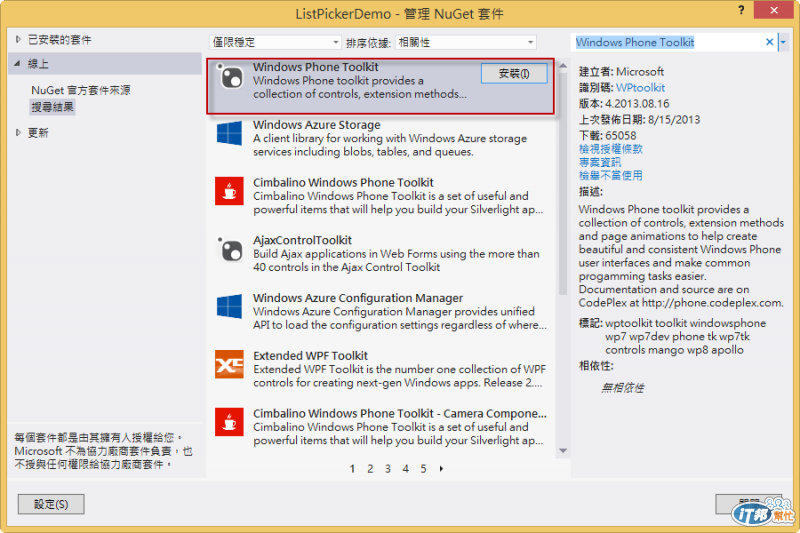This screenshot has width=800, height=533.
Task: Click the 無相依性 dependency text
Action: 622,388
